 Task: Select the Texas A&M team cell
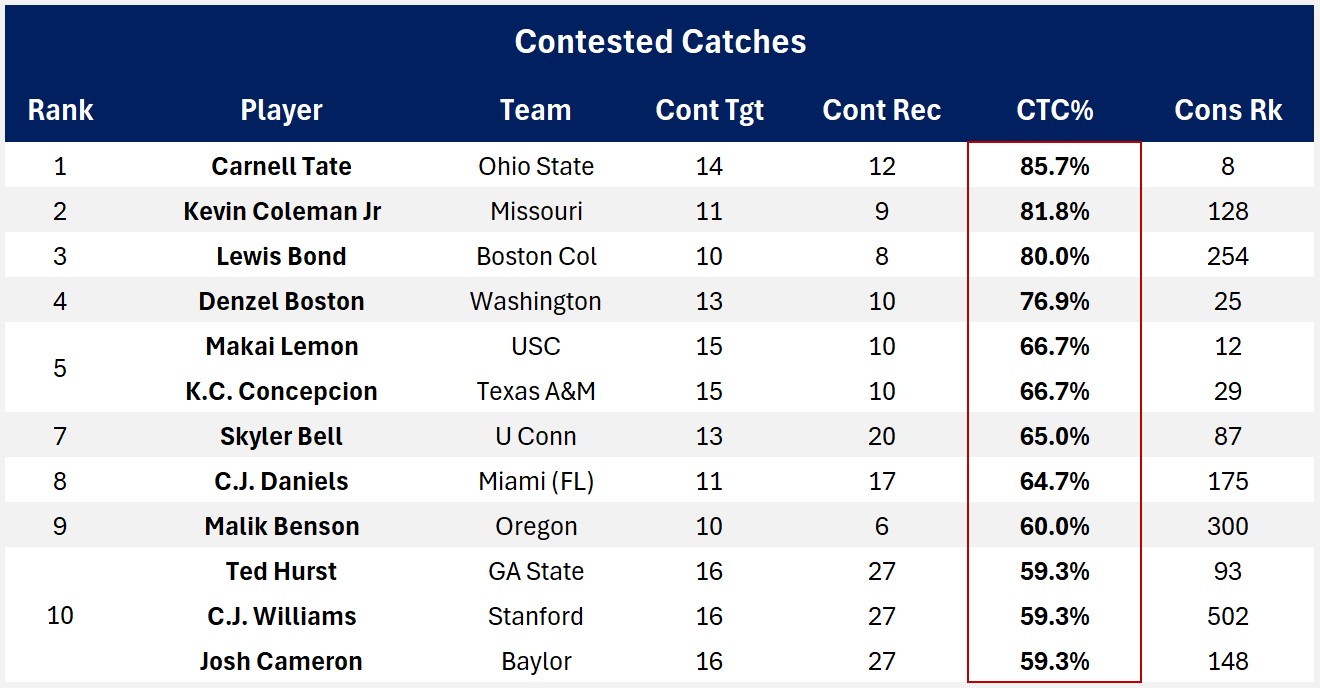536,391
